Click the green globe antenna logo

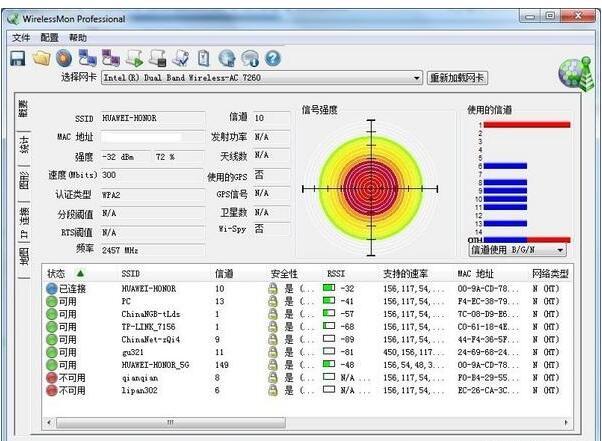coord(576,74)
